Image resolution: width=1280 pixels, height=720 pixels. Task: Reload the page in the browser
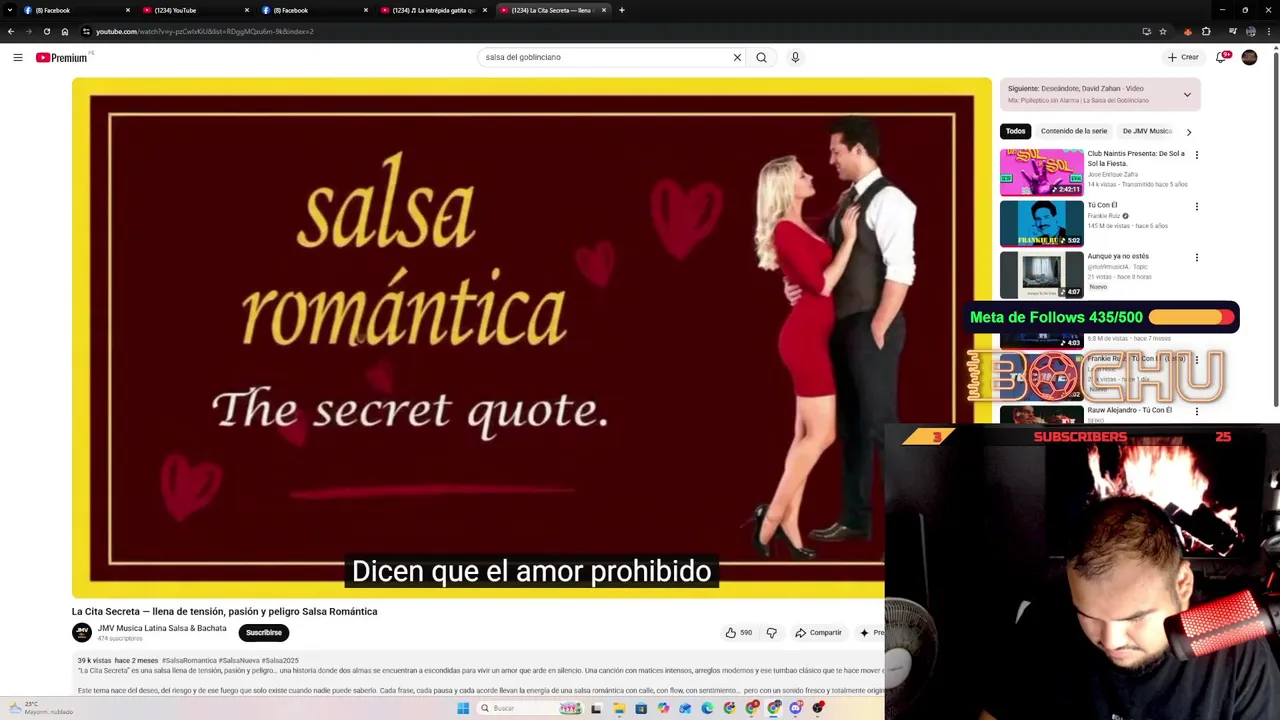pos(46,31)
